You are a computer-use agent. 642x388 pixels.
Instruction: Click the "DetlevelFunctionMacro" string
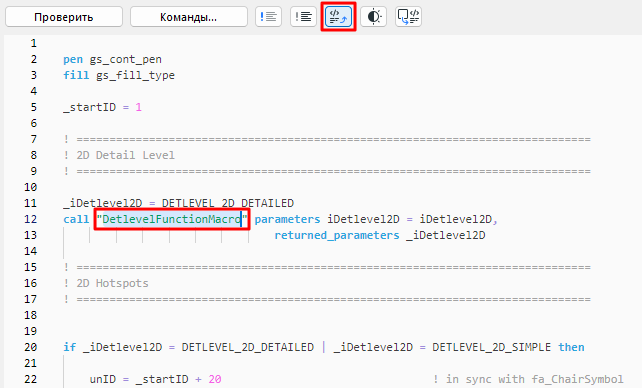[x=172, y=219]
